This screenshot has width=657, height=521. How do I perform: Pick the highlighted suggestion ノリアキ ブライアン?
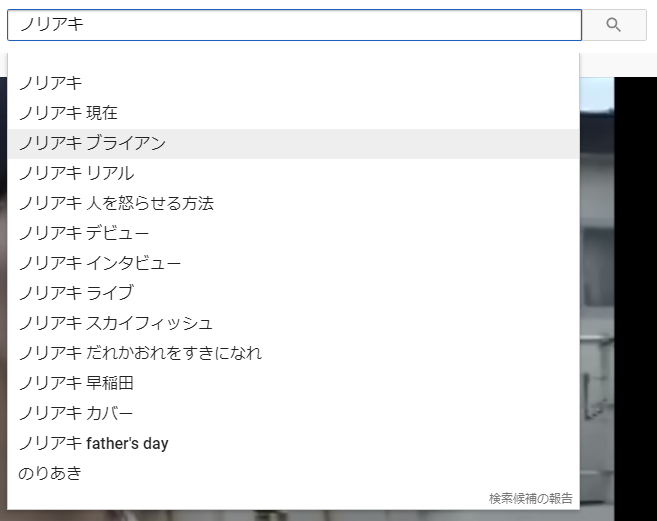pos(293,143)
